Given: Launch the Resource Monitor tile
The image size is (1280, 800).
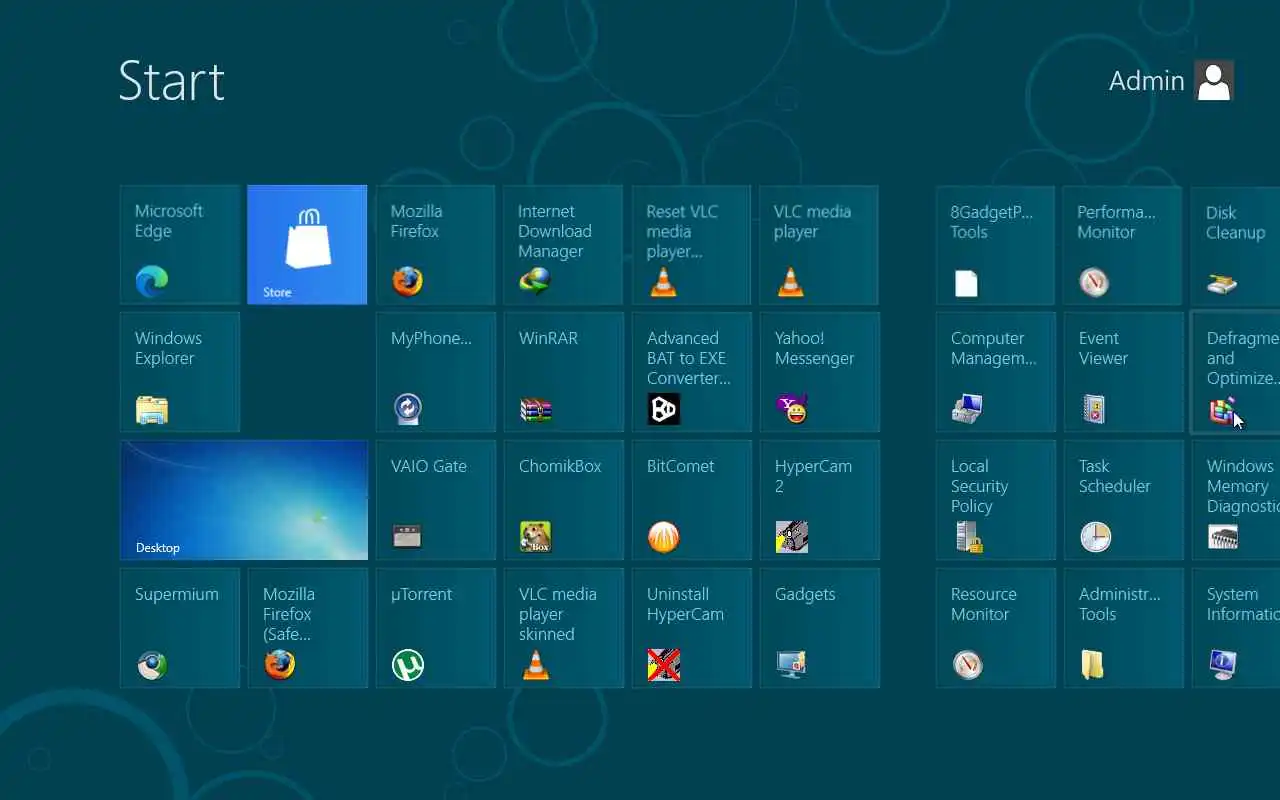Looking at the screenshot, I should [995, 628].
